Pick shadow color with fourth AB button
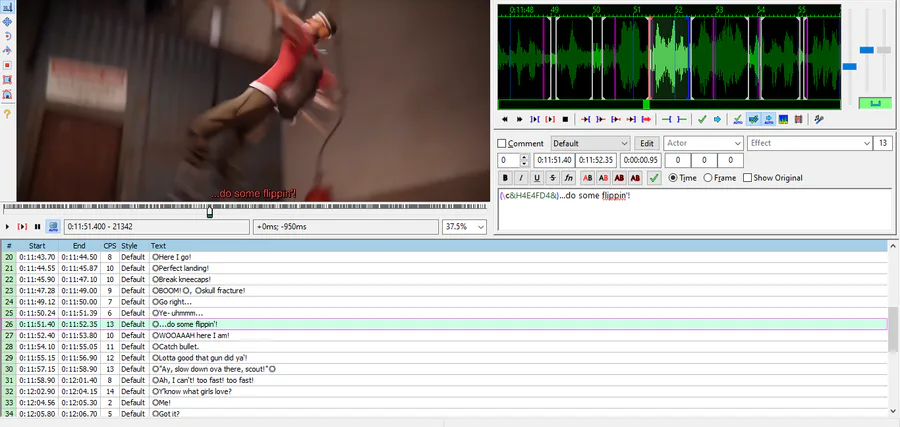900x427 pixels. 635,178
